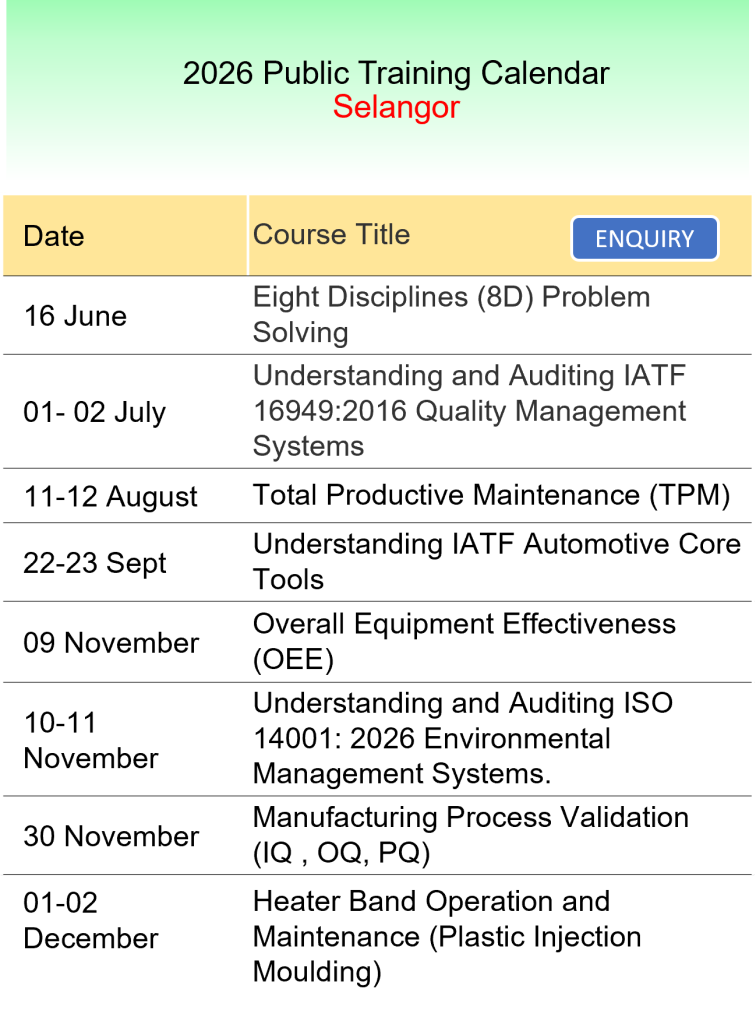
Task: Open the Heater Band Operation and Maintenance course
Action: (447, 937)
